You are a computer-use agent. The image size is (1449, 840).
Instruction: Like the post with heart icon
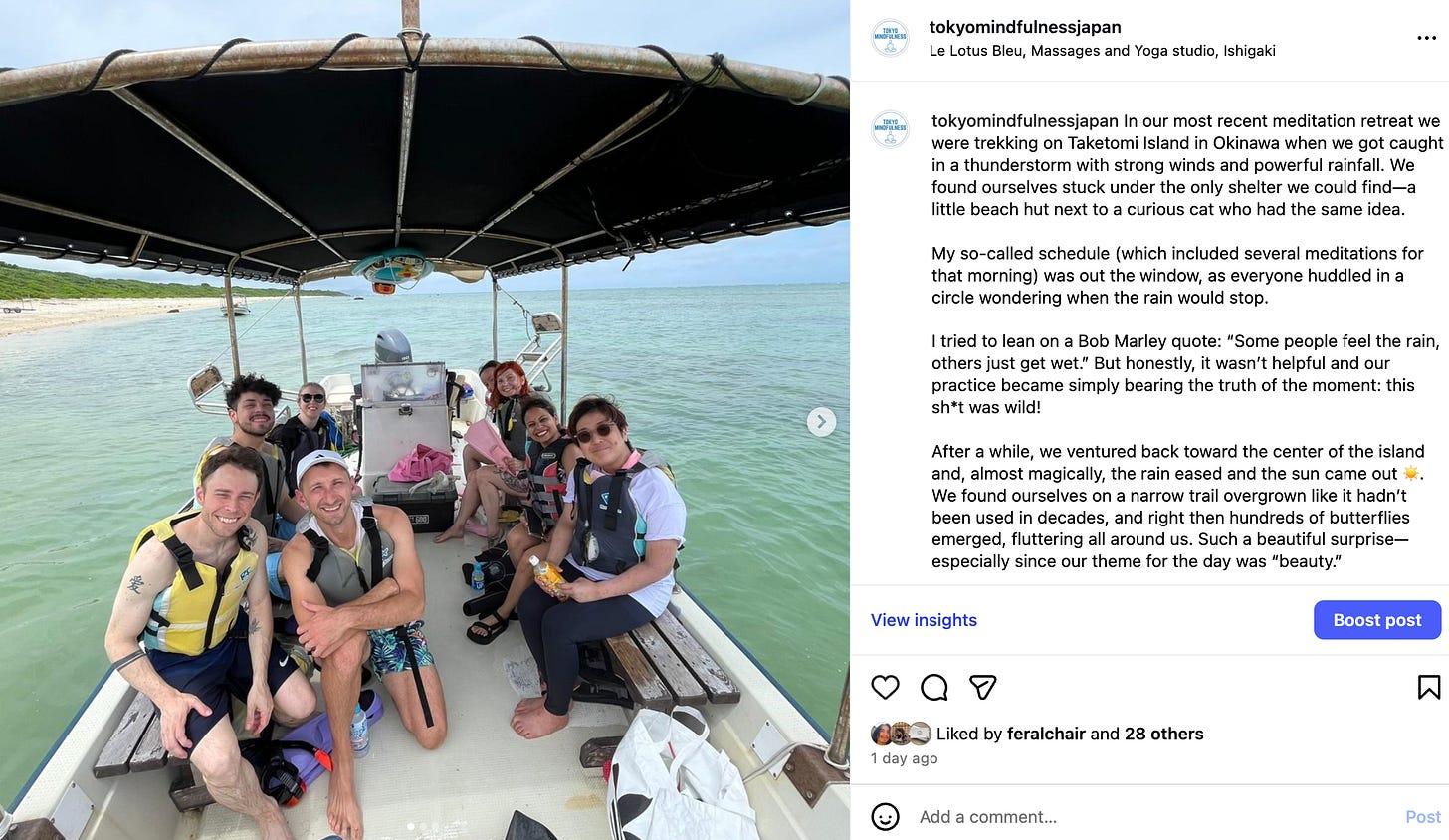coord(885,687)
